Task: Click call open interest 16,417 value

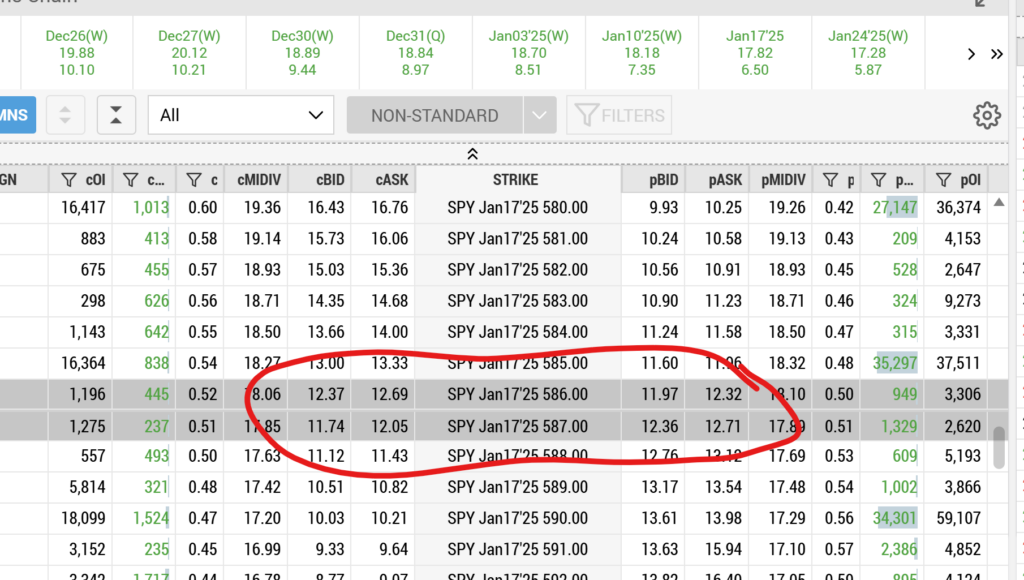Action: pyautogui.click(x=83, y=208)
